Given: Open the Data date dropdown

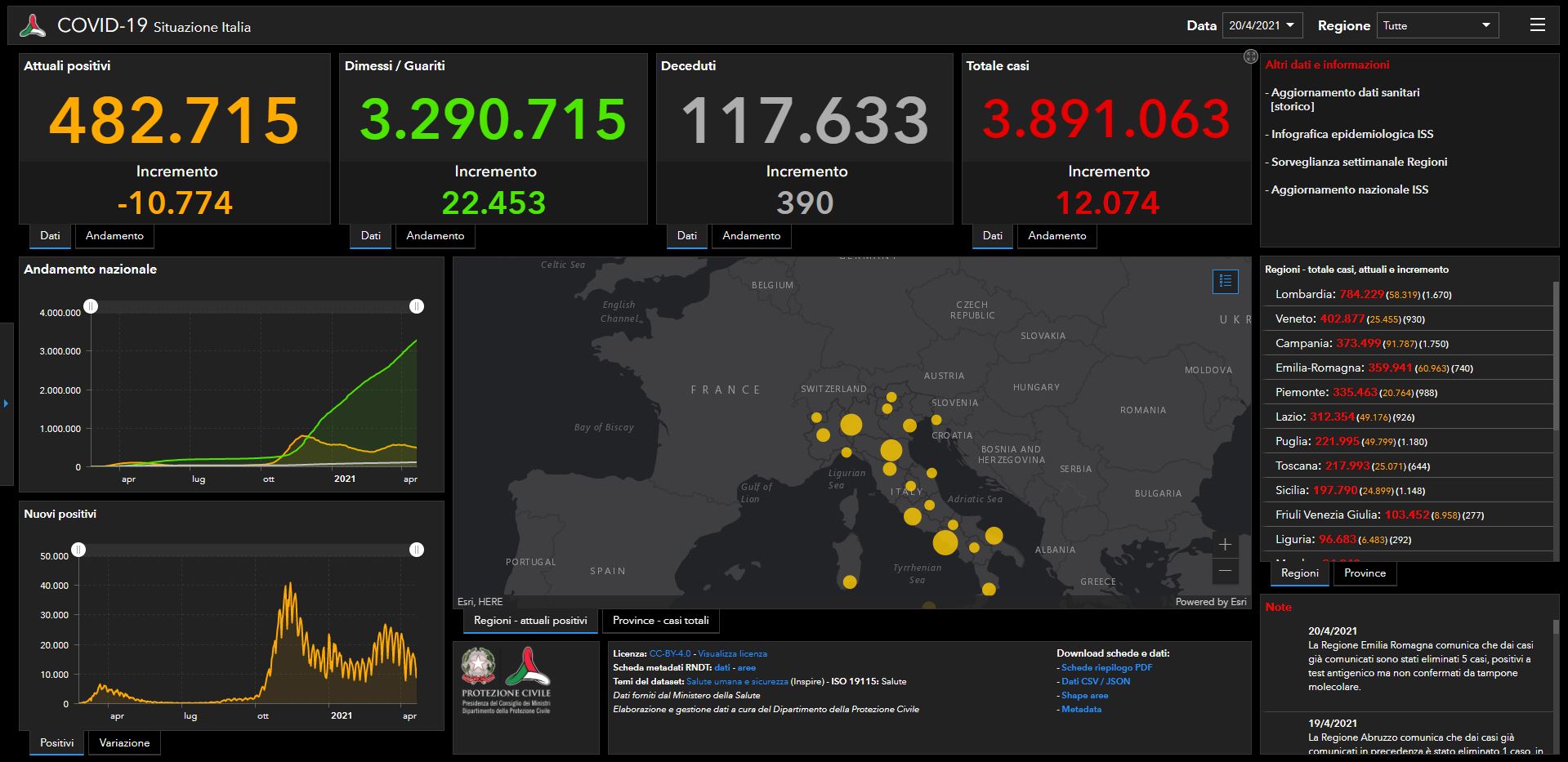Looking at the screenshot, I should pyautogui.click(x=1262, y=25).
